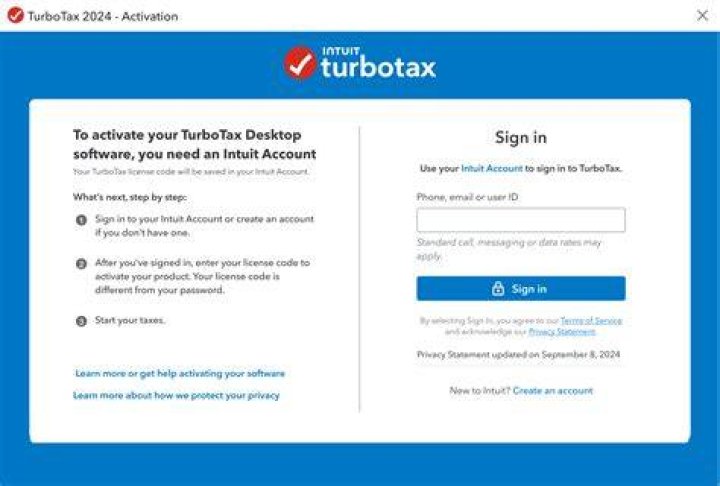Click the step 2 numbered circle icon
The image size is (720, 486).
point(81,264)
